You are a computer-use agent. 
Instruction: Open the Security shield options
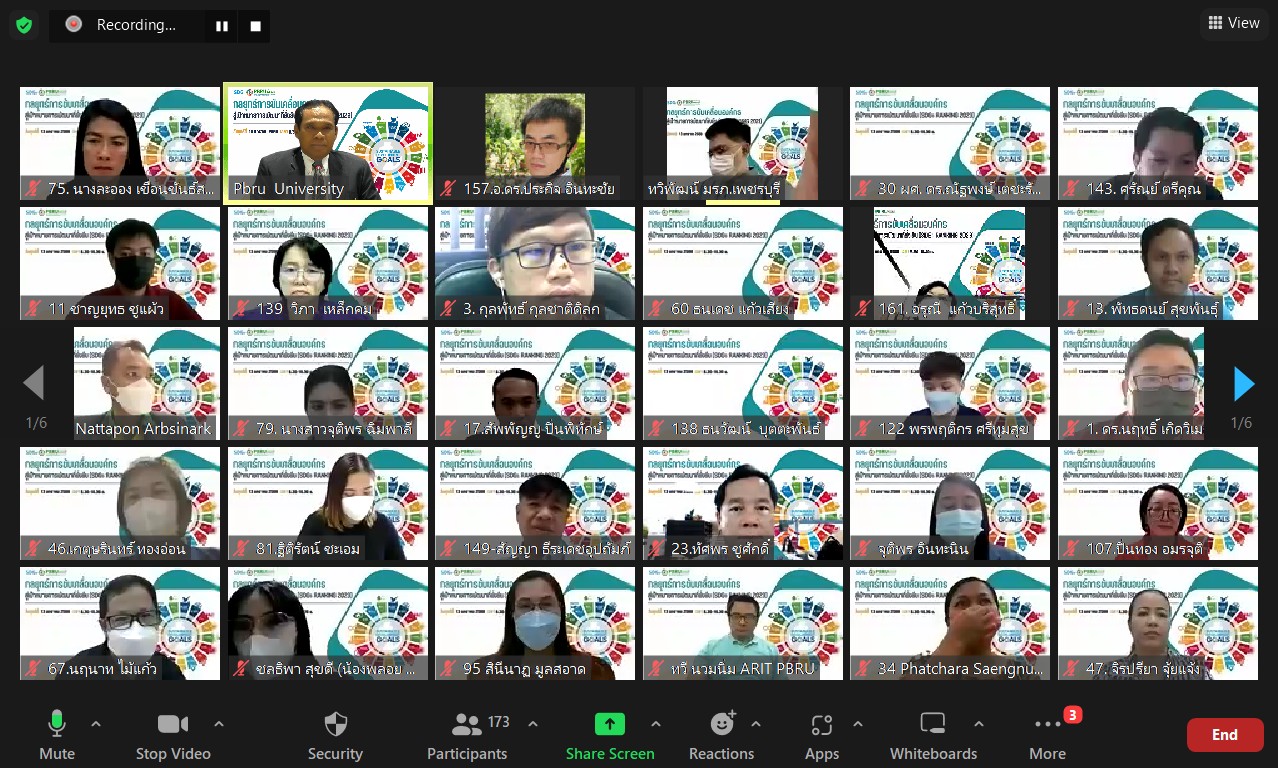[335, 734]
